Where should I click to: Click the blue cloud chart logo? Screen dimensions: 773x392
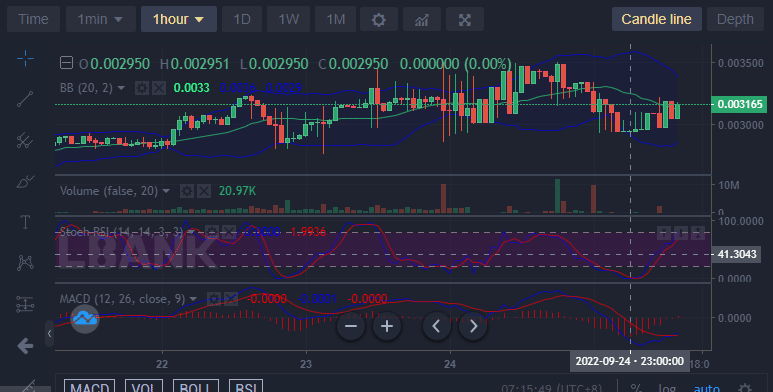click(85, 319)
